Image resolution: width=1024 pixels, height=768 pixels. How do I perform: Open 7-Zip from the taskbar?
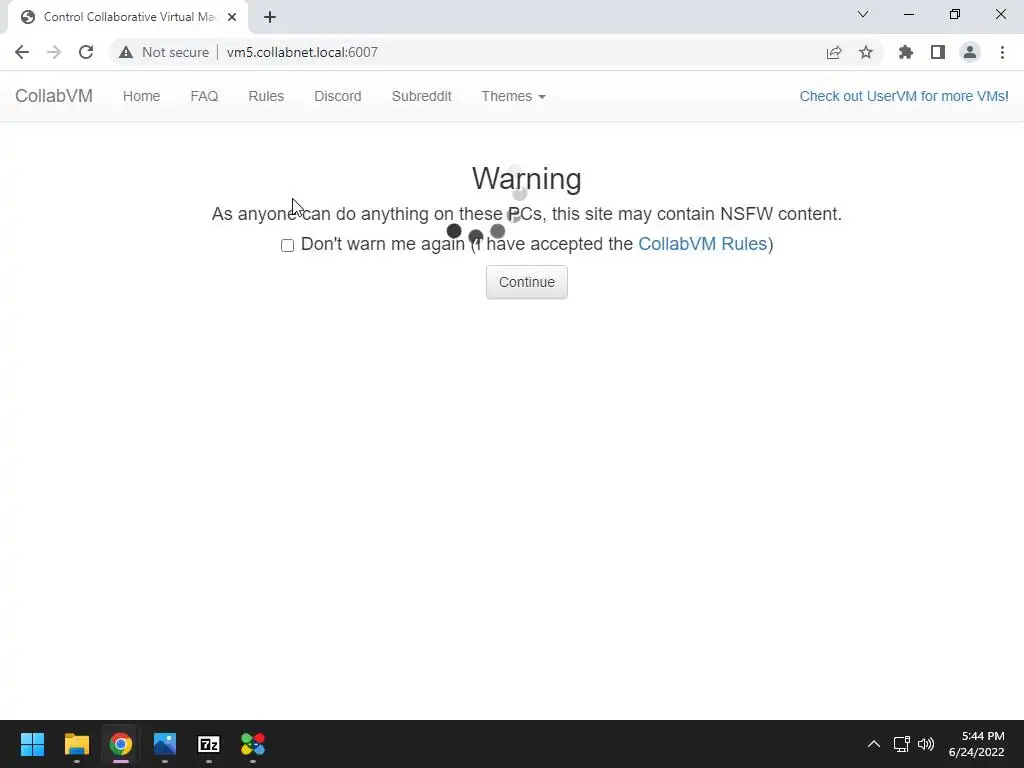tap(209, 744)
